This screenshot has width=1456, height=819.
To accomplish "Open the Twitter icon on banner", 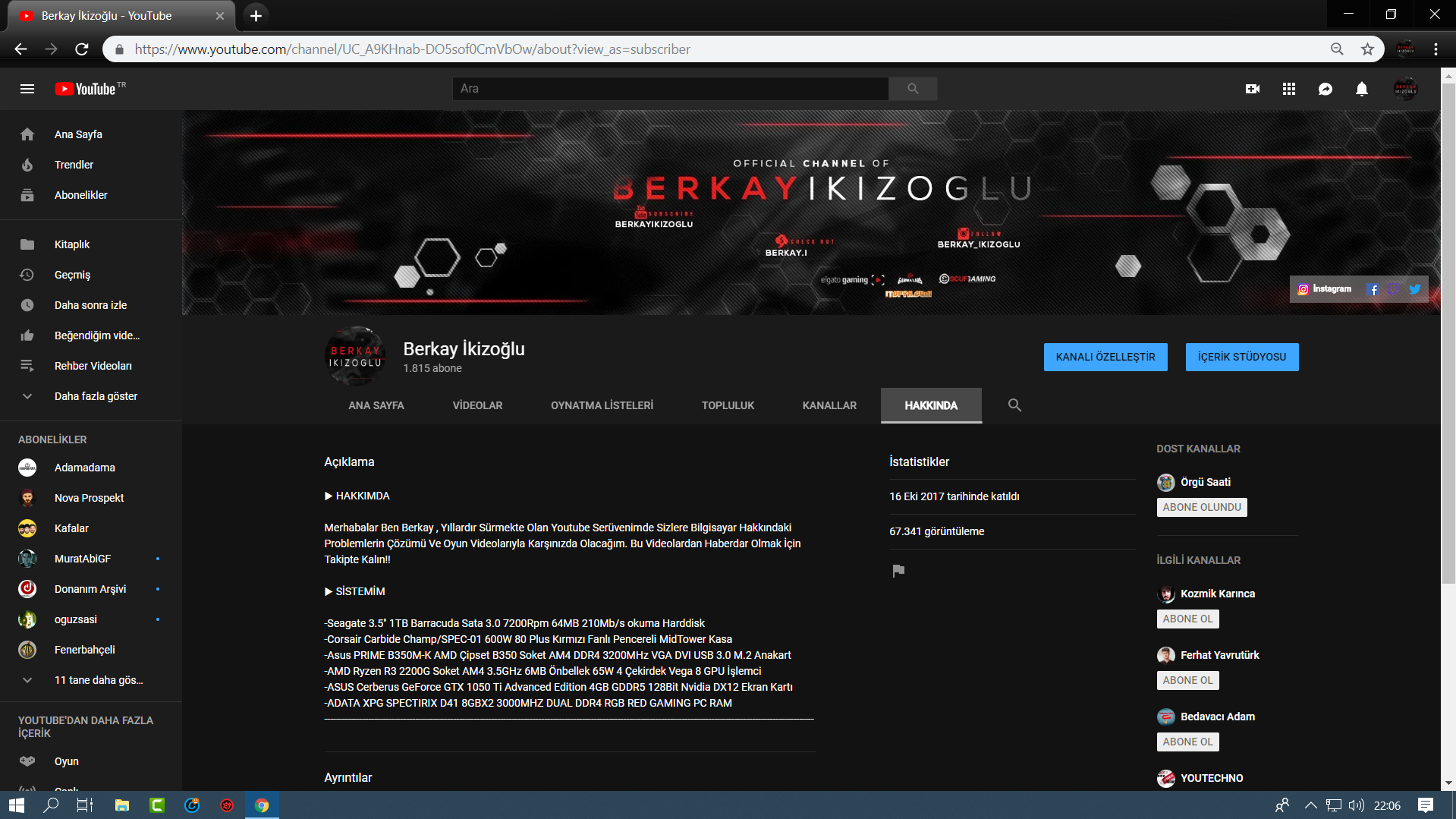I will pos(1415,289).
